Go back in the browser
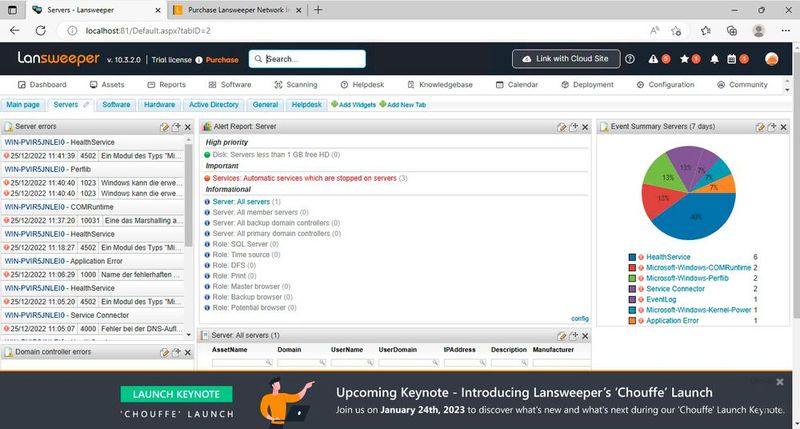800x429 pixels. point(14,31)
